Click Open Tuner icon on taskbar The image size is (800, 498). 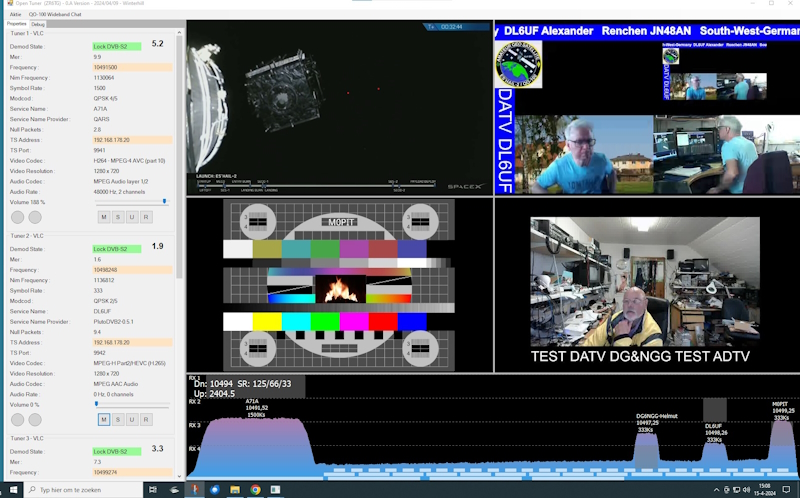point(195,489)
